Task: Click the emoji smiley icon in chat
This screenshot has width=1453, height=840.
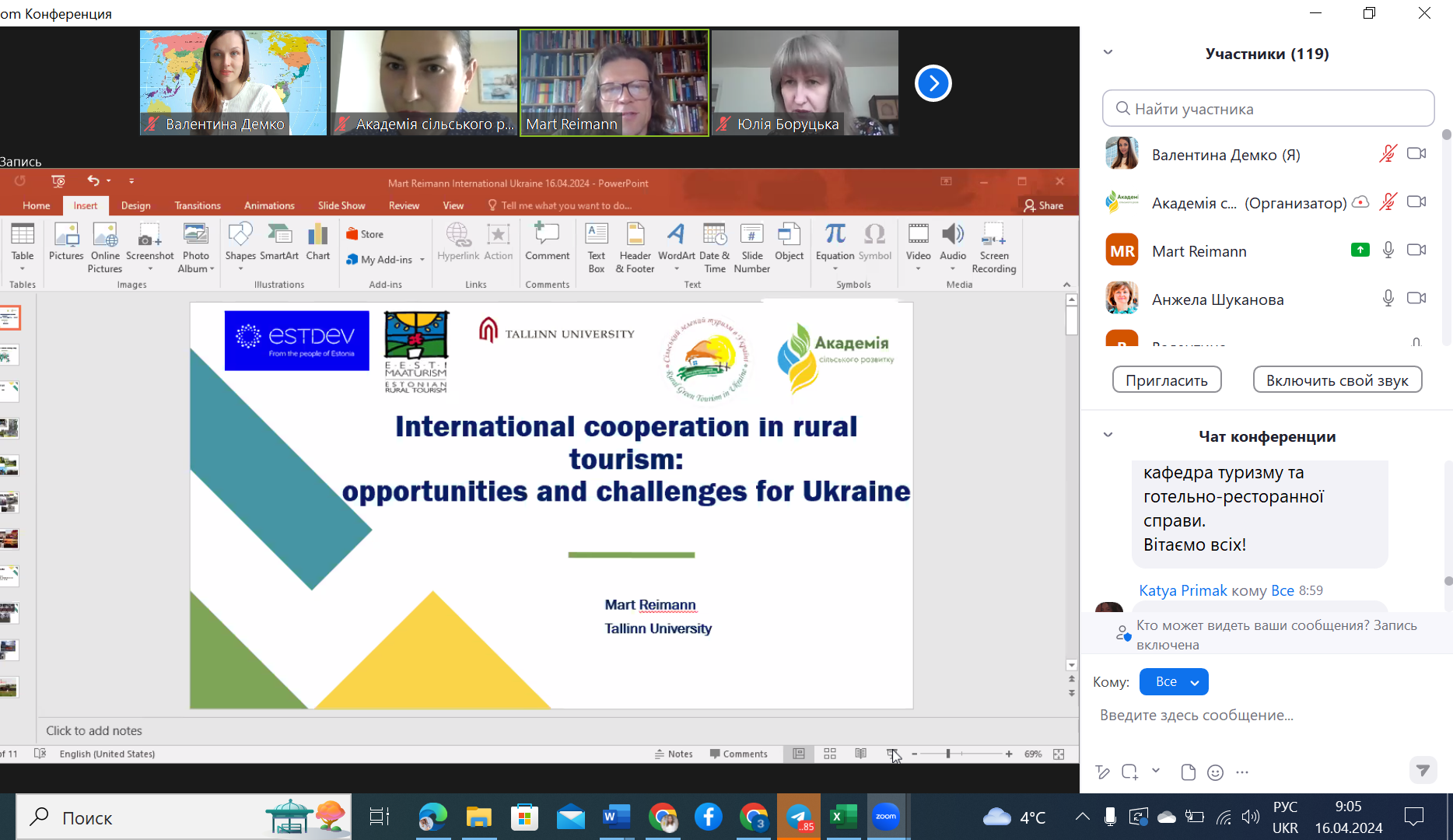Action: pyautogui.click(x=1215, y=772)
